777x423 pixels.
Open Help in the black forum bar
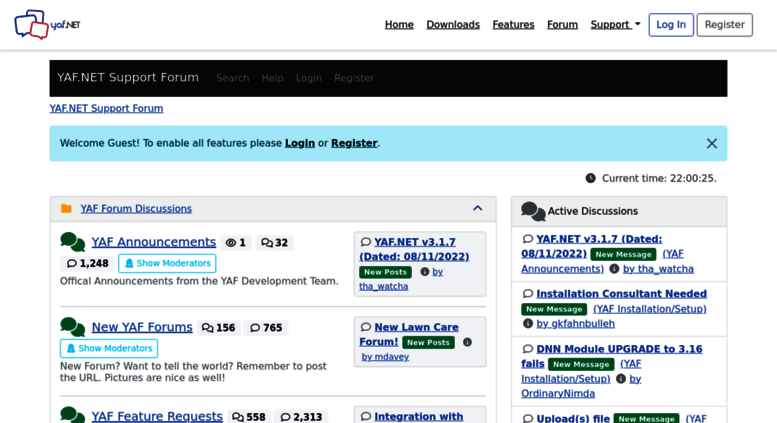[273, 78]
